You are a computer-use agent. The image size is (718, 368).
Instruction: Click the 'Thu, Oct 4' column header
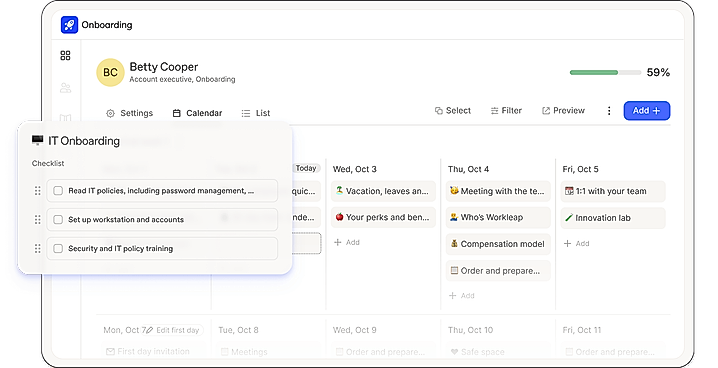pyautogui.click(x=468, y=169)
